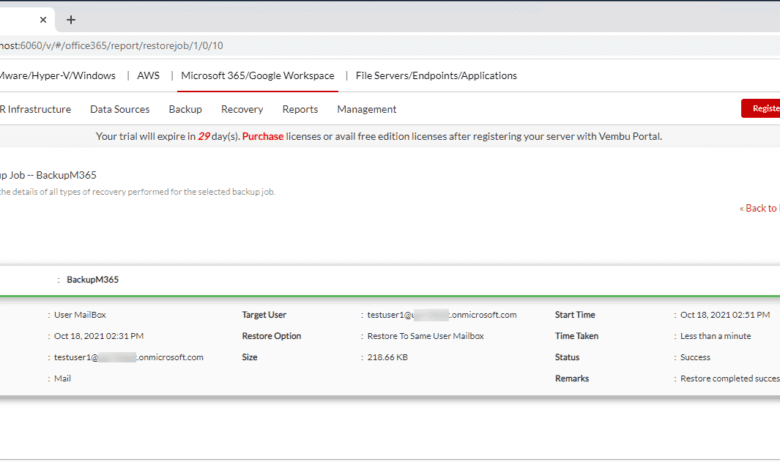This screenshot has height=470, width=780.
Task: Click the Size label
Action: point(250,357)
